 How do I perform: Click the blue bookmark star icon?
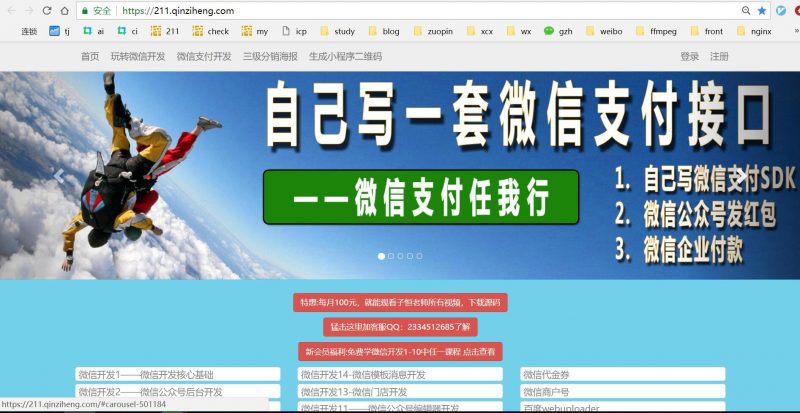(x=762, y=11)
